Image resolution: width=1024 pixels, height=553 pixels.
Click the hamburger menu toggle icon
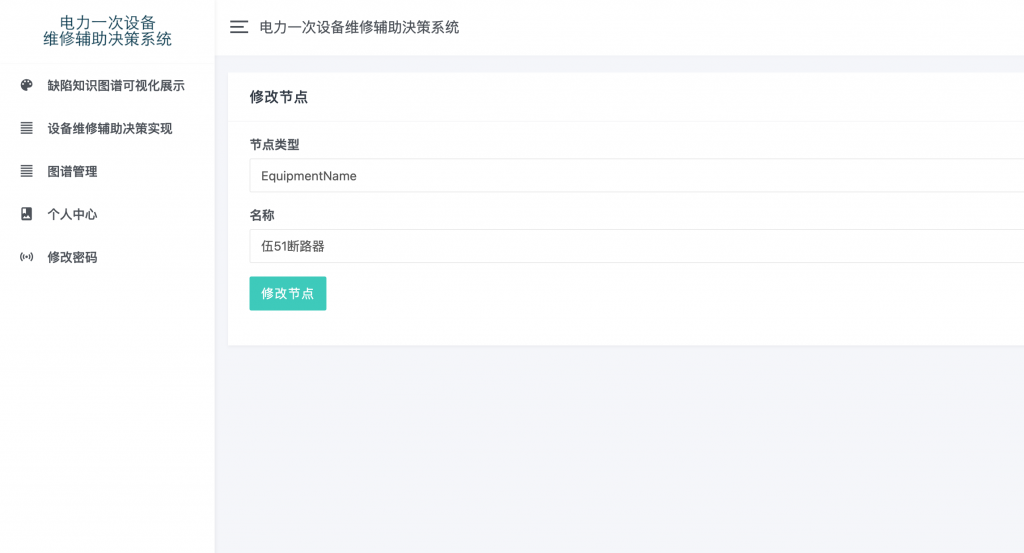239,27
